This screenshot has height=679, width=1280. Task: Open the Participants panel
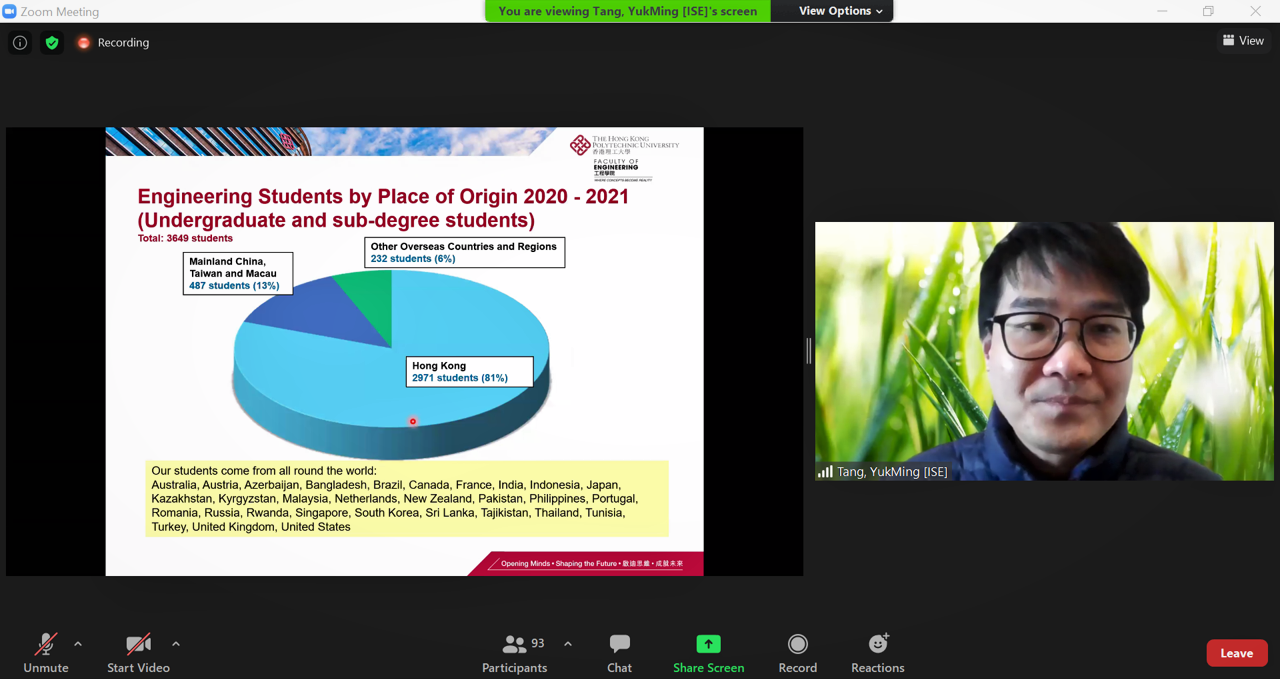[x=515, y=653]
